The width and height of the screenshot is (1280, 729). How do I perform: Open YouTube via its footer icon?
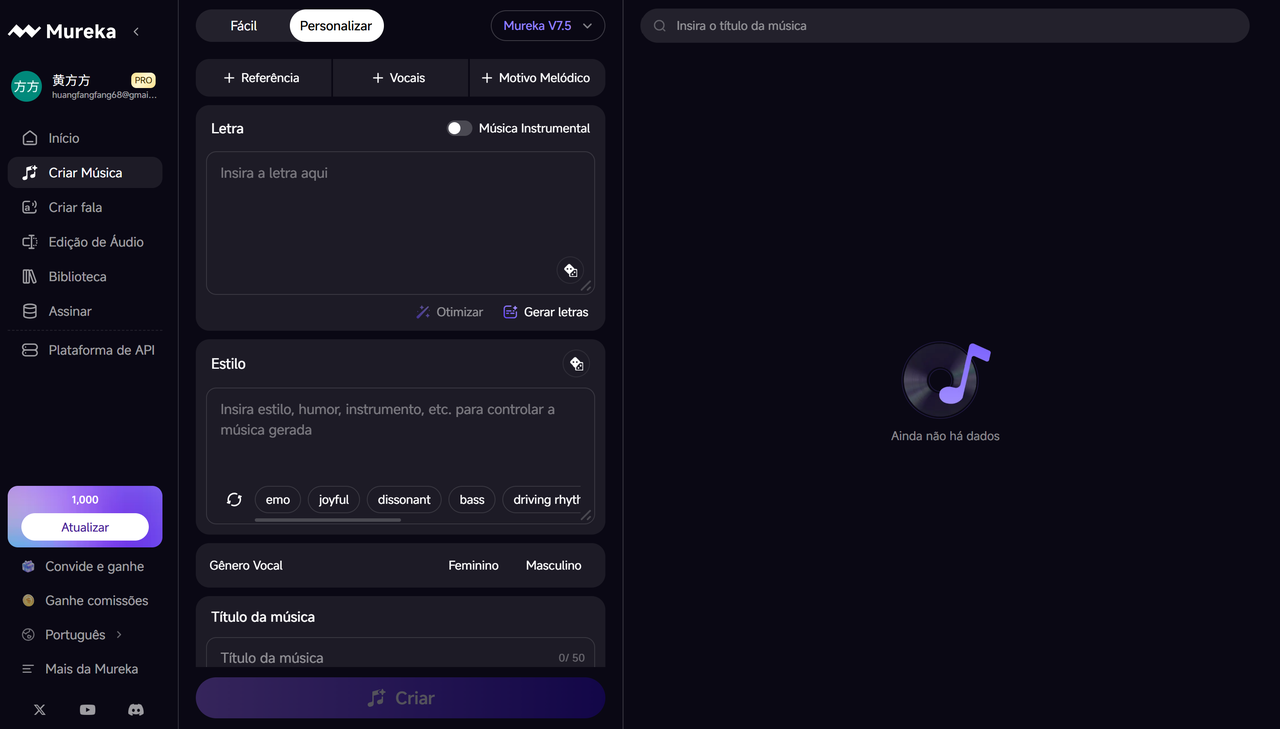(x=87, y=710)
